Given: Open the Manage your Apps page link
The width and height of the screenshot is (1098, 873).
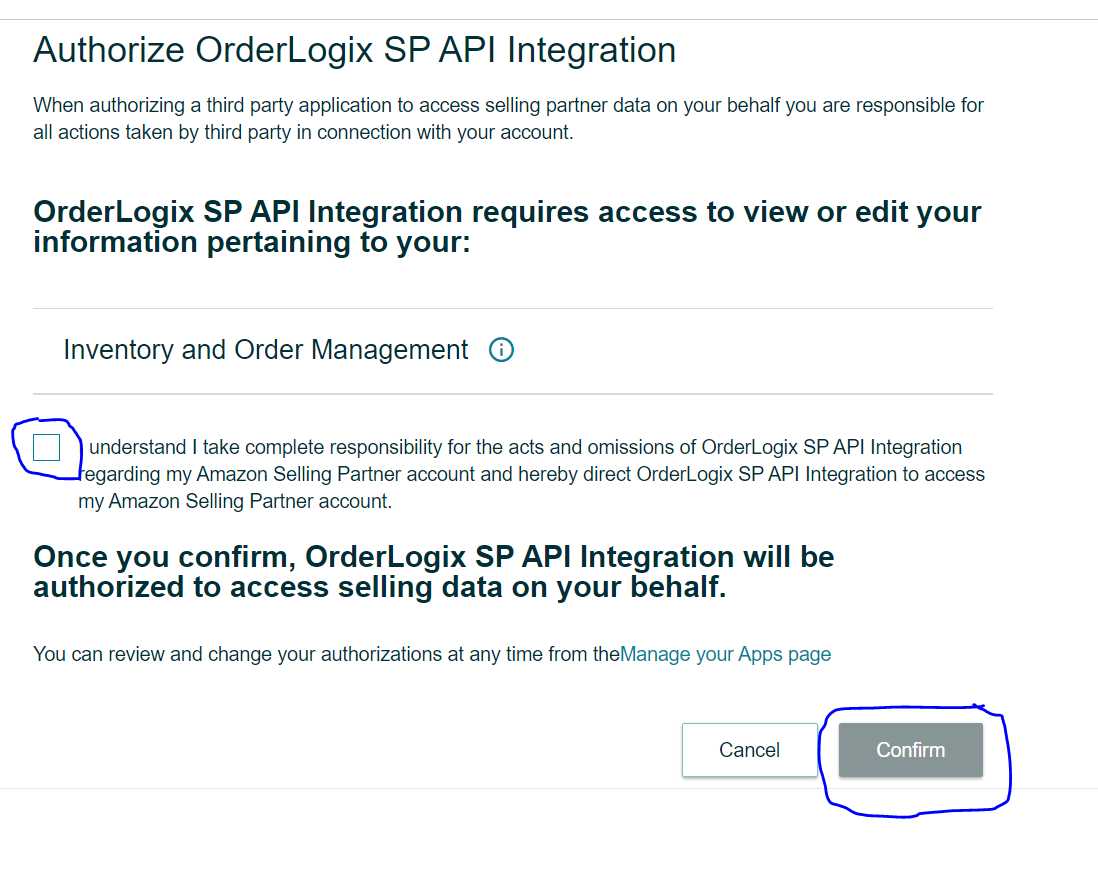Looking at the screenshot, I should point(725,654).
